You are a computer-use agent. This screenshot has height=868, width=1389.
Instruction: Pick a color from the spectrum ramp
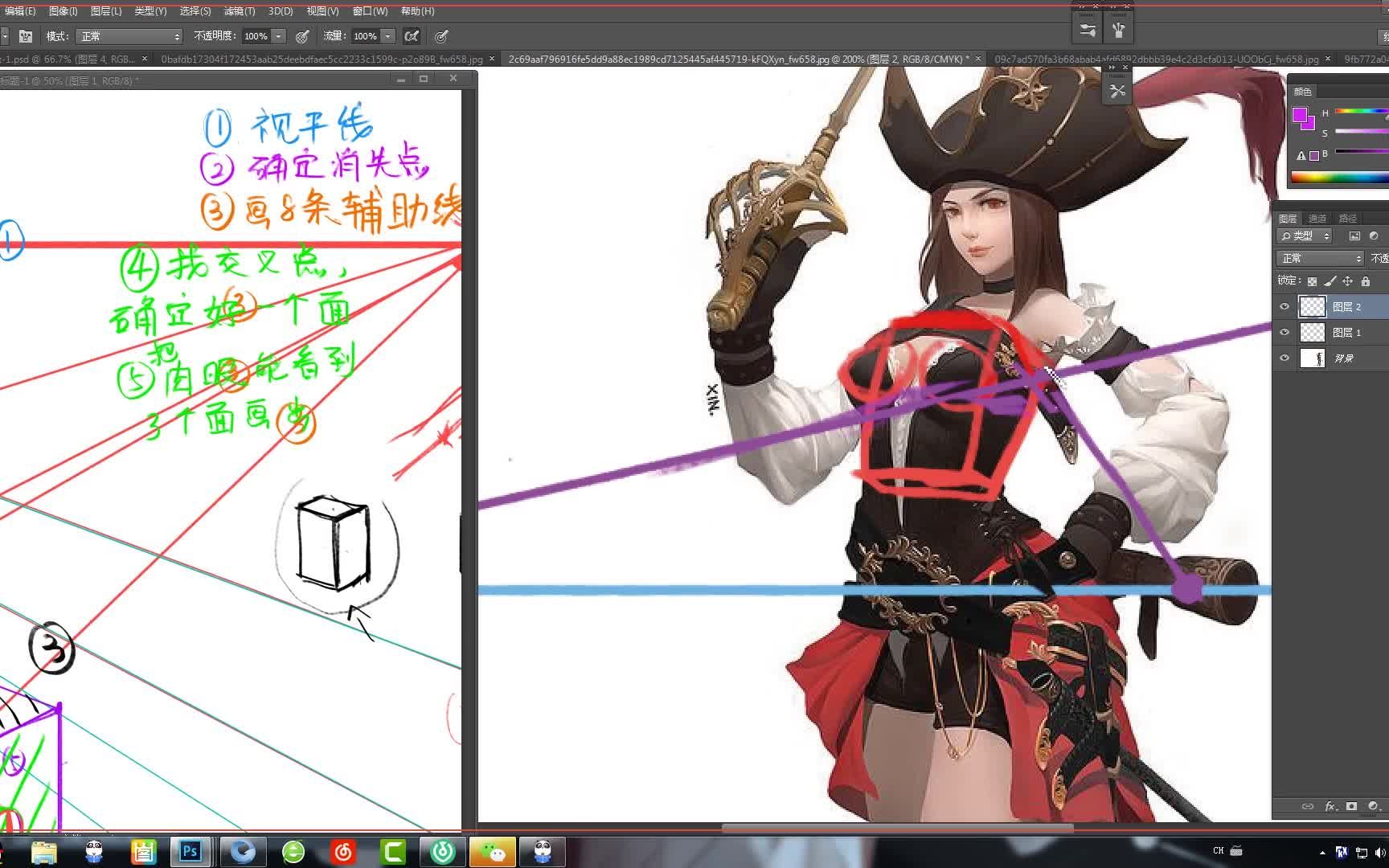(1339, 178)
